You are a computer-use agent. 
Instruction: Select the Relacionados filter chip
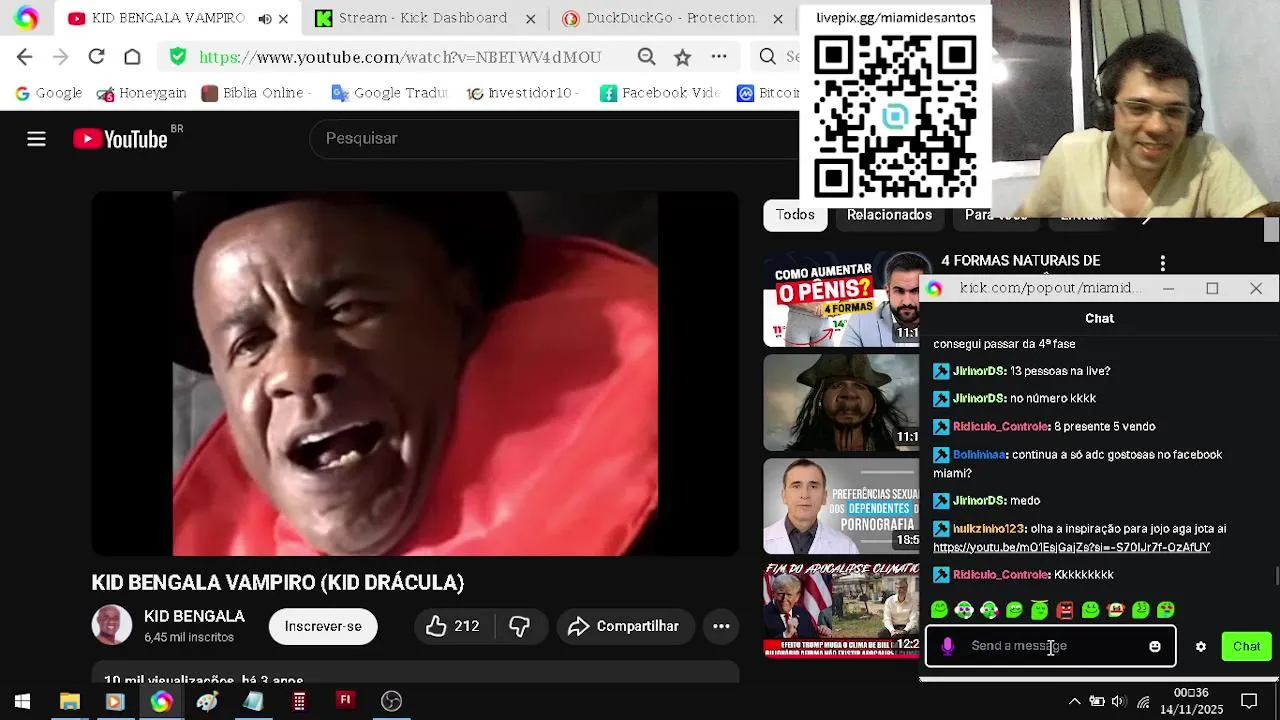pyautogui.click(x=889, y=215)
